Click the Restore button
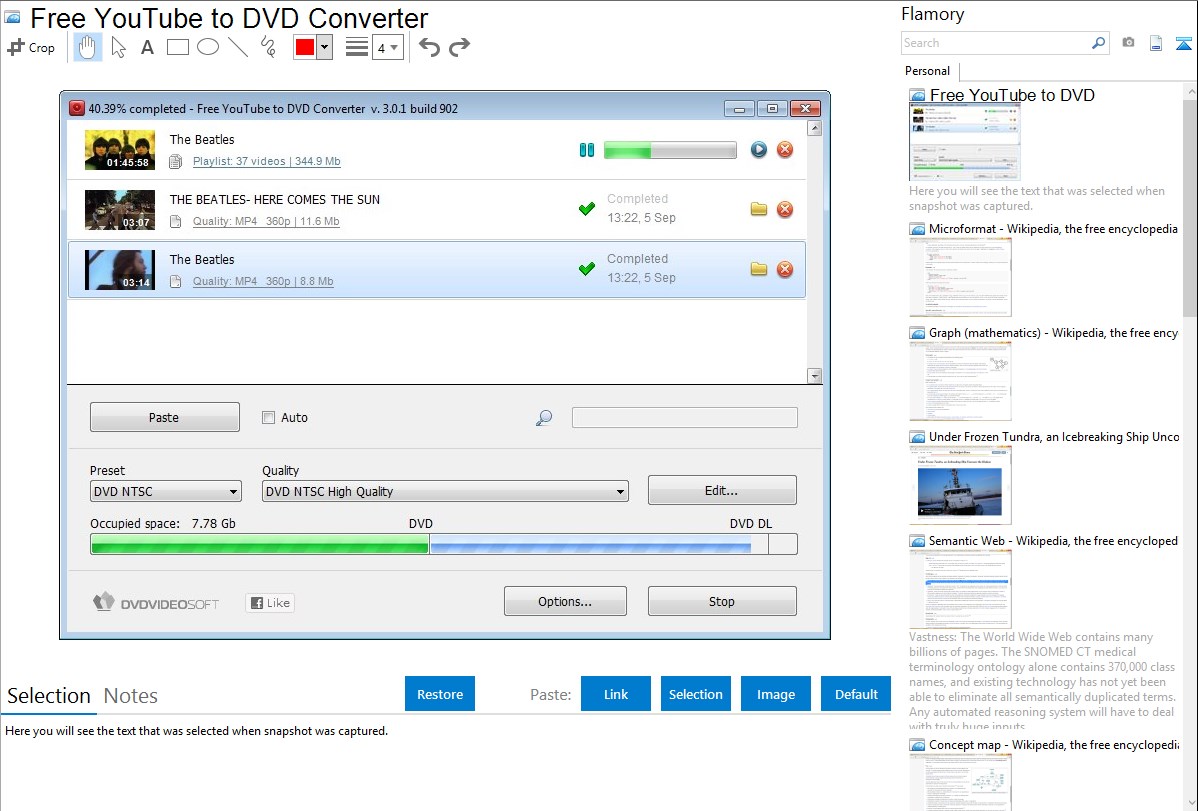This screenshot has height=811, width=1198. click(440, 694)
